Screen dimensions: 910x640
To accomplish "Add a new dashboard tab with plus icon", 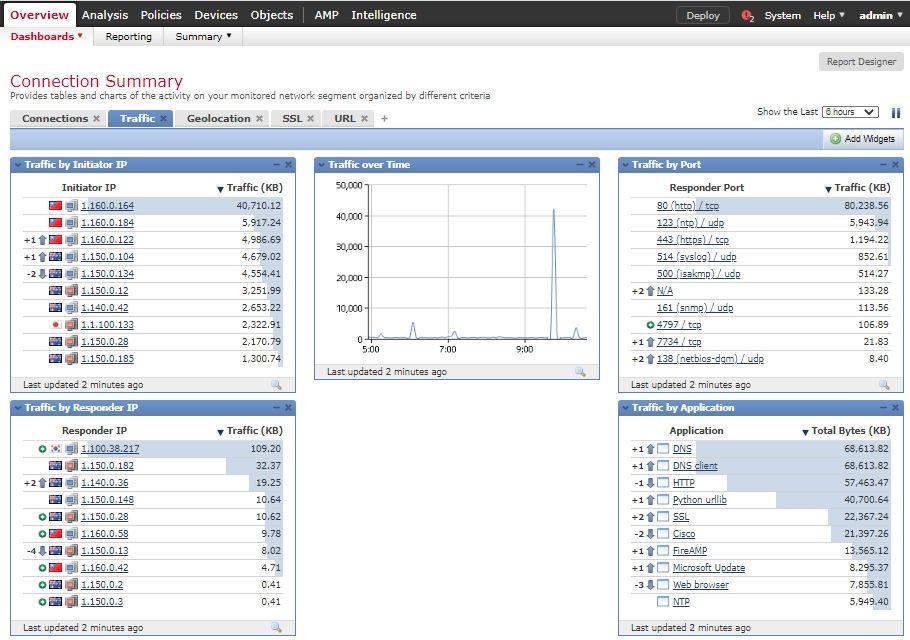I will [x=384, y=118].
